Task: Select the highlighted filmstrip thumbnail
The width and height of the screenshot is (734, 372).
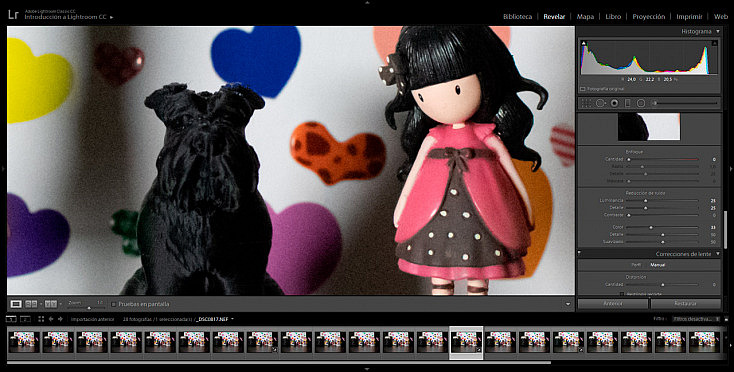Action: [466, 343]
